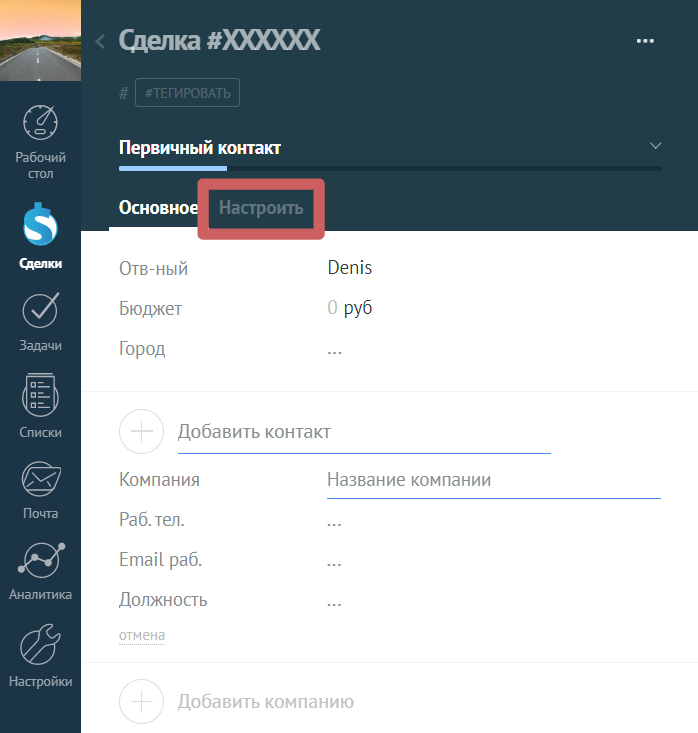Click the Добавить компанию plus circle
The image size is (698, 733).
[x=141, y=701]
